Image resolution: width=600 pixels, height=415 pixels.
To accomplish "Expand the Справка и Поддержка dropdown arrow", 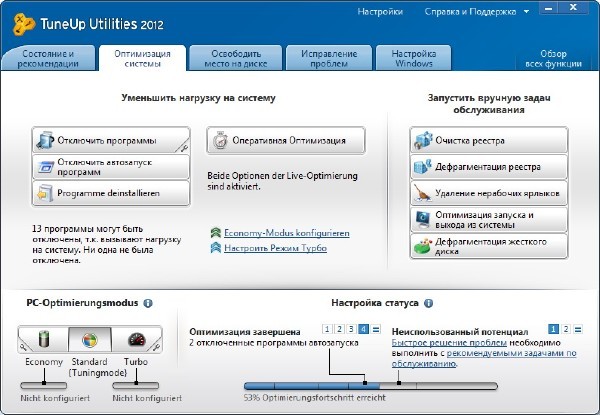I will [x=527, y=12].
